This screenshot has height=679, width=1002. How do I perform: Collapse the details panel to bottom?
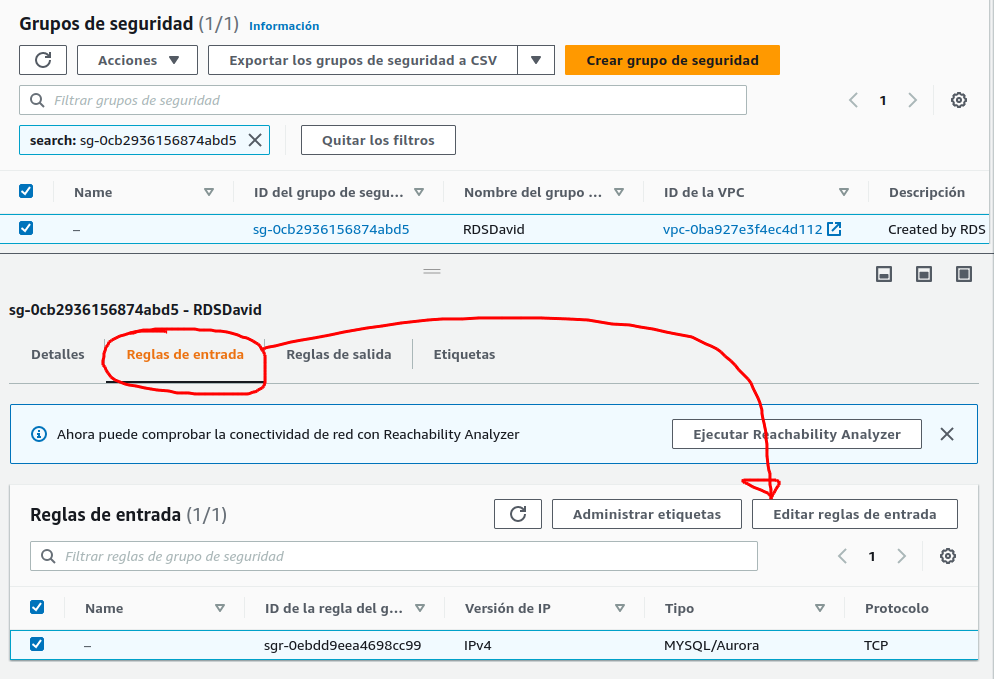(884, 274)
